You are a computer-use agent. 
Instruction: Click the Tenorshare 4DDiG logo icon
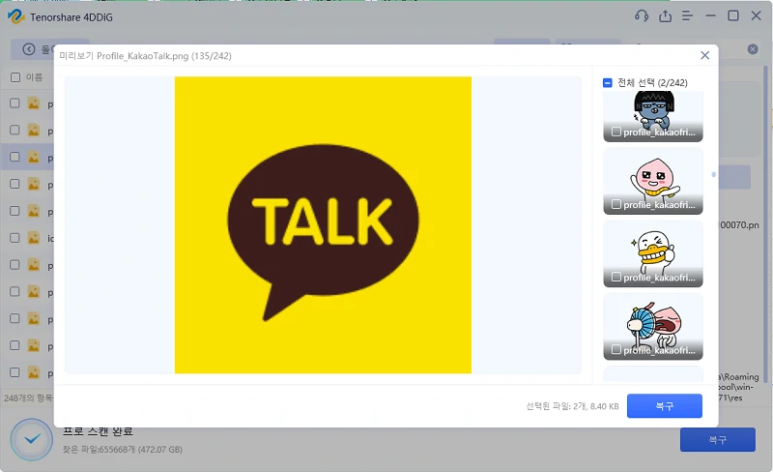[16, 17]
